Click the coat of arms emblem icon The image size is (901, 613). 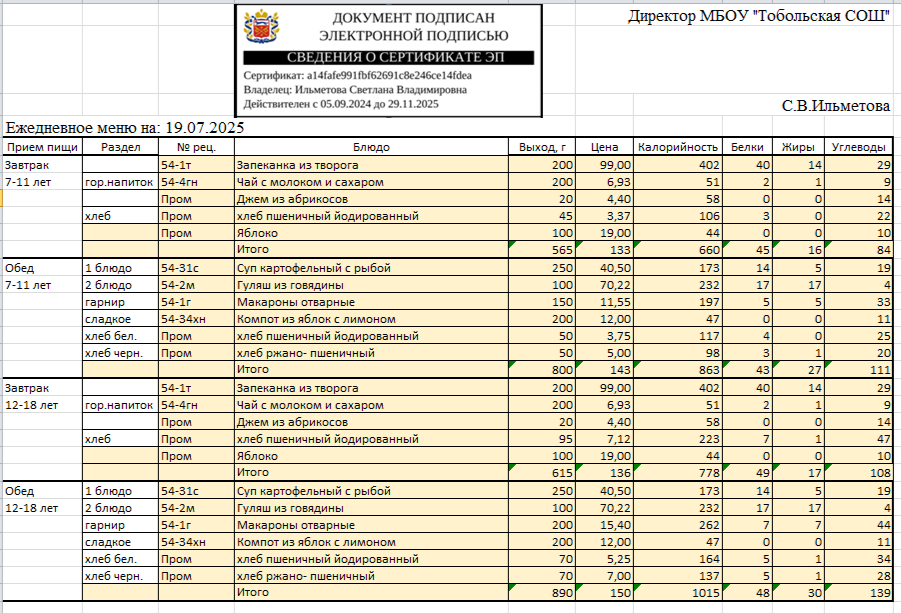click(261, 26)
